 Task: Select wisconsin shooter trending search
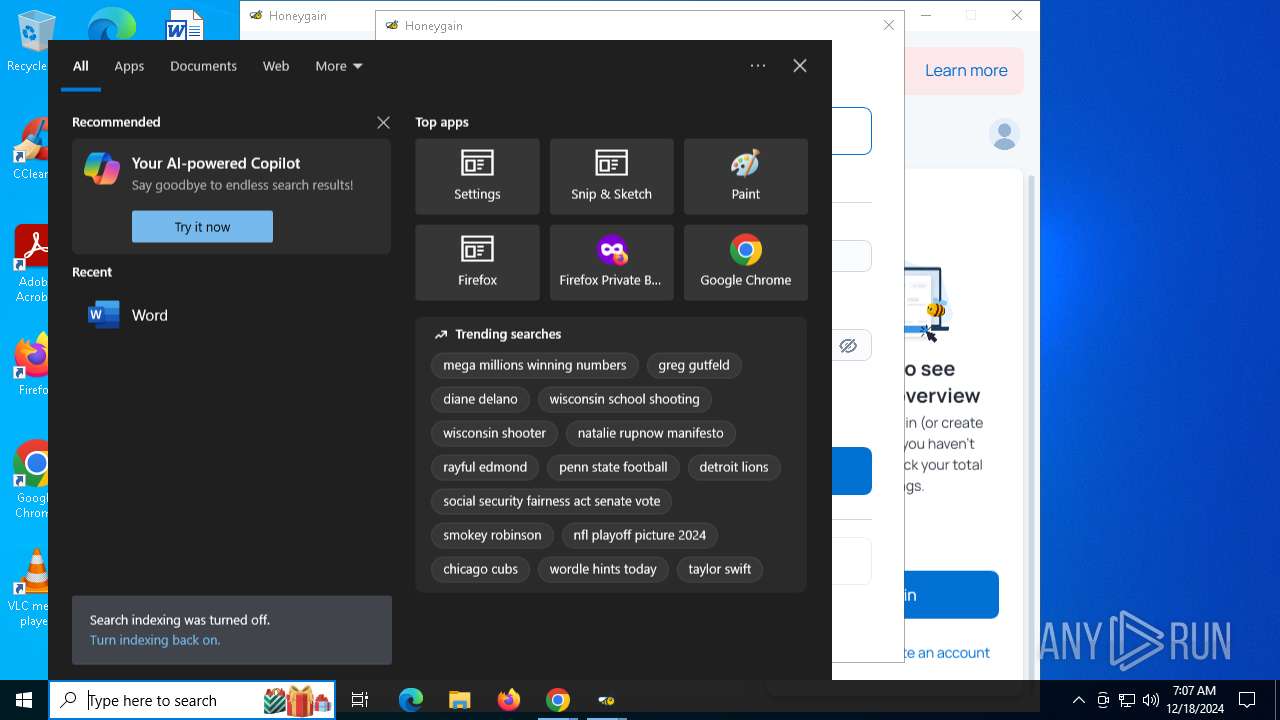(495, 433)
